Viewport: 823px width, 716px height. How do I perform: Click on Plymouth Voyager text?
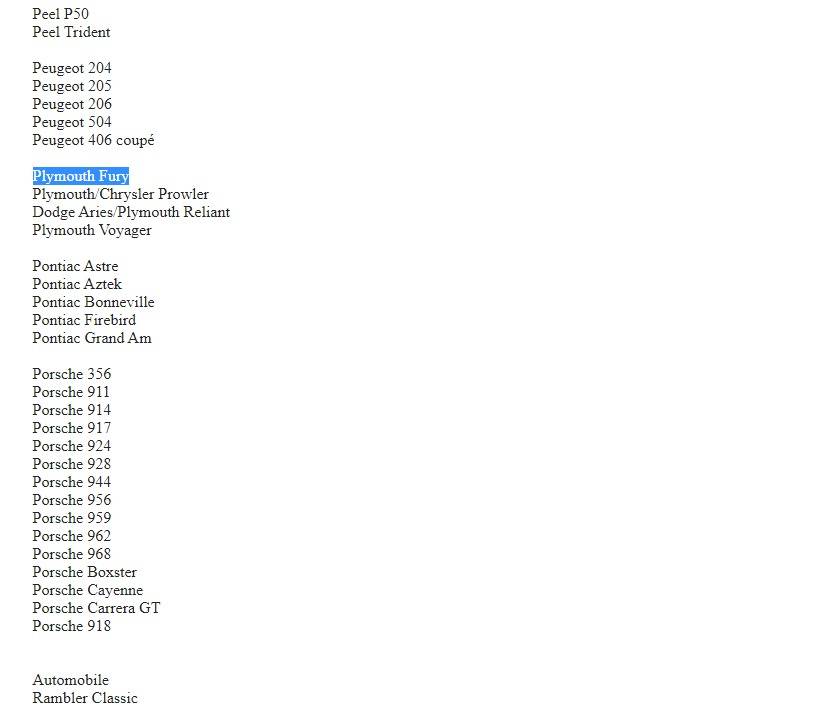92,230
